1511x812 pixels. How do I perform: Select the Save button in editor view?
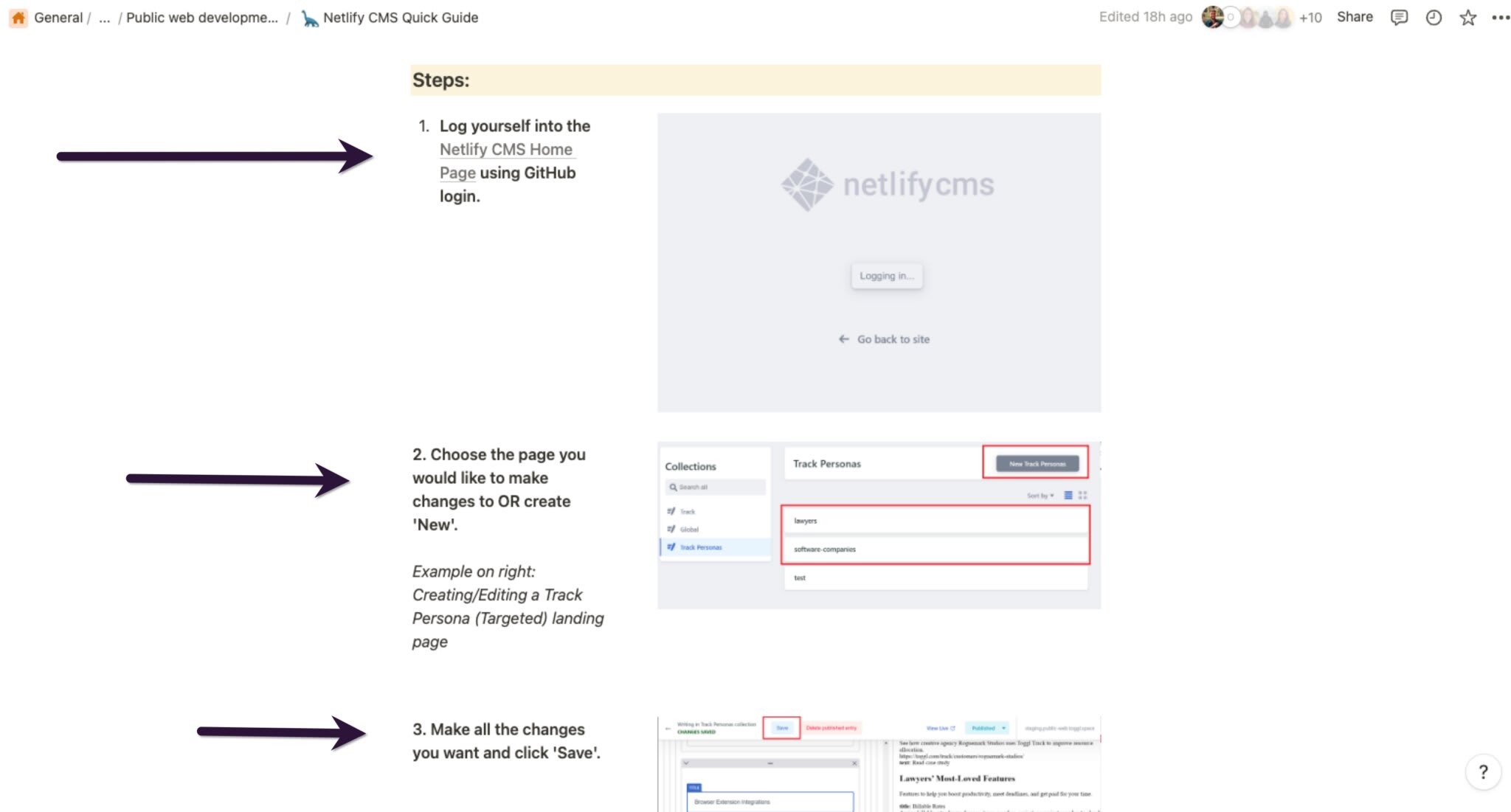click(782, 728)
